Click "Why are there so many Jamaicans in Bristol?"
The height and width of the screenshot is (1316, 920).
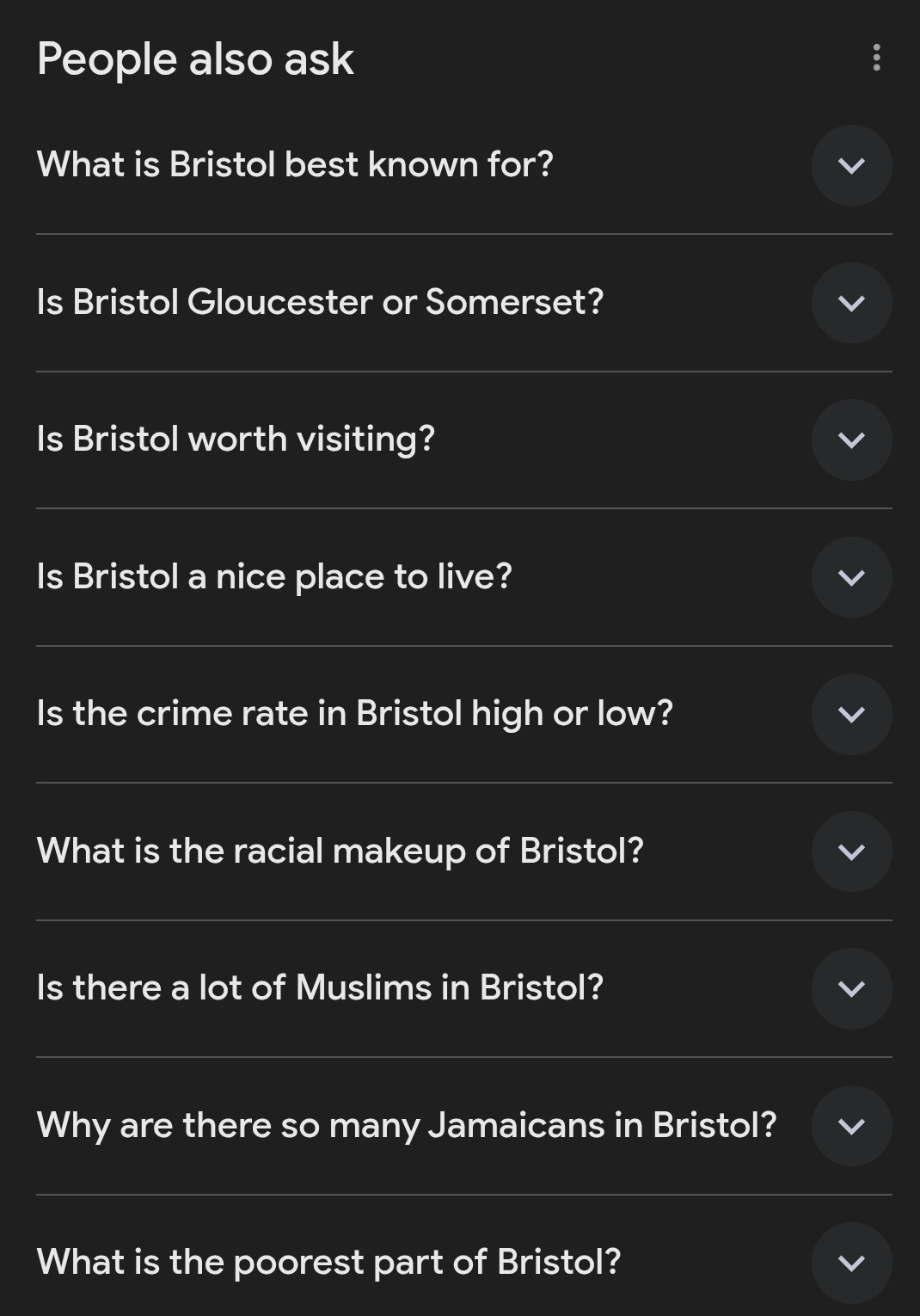pos(406,1125)
